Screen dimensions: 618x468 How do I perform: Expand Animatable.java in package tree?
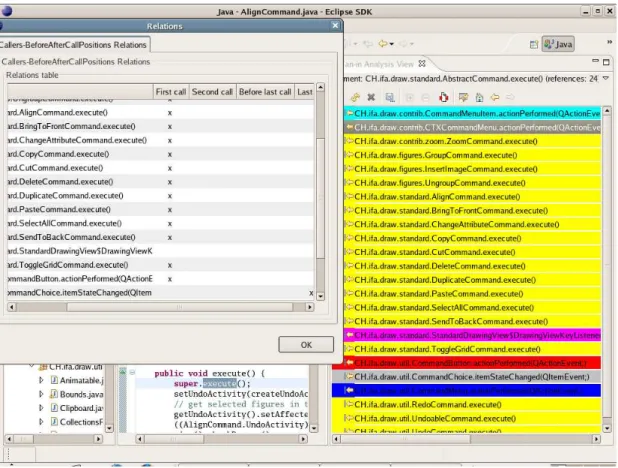tap(41, 380)
